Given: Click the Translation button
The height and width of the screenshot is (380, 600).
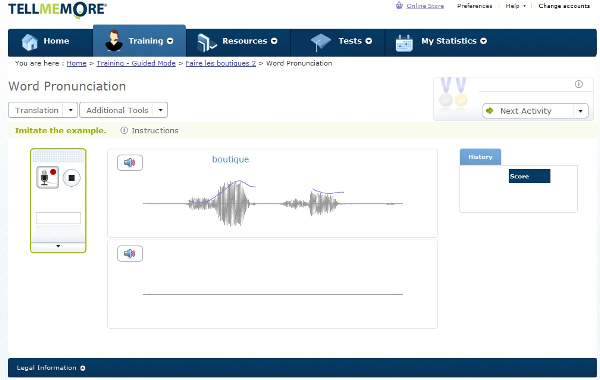Looking at the screenshot, I should [x=37, y=110].
